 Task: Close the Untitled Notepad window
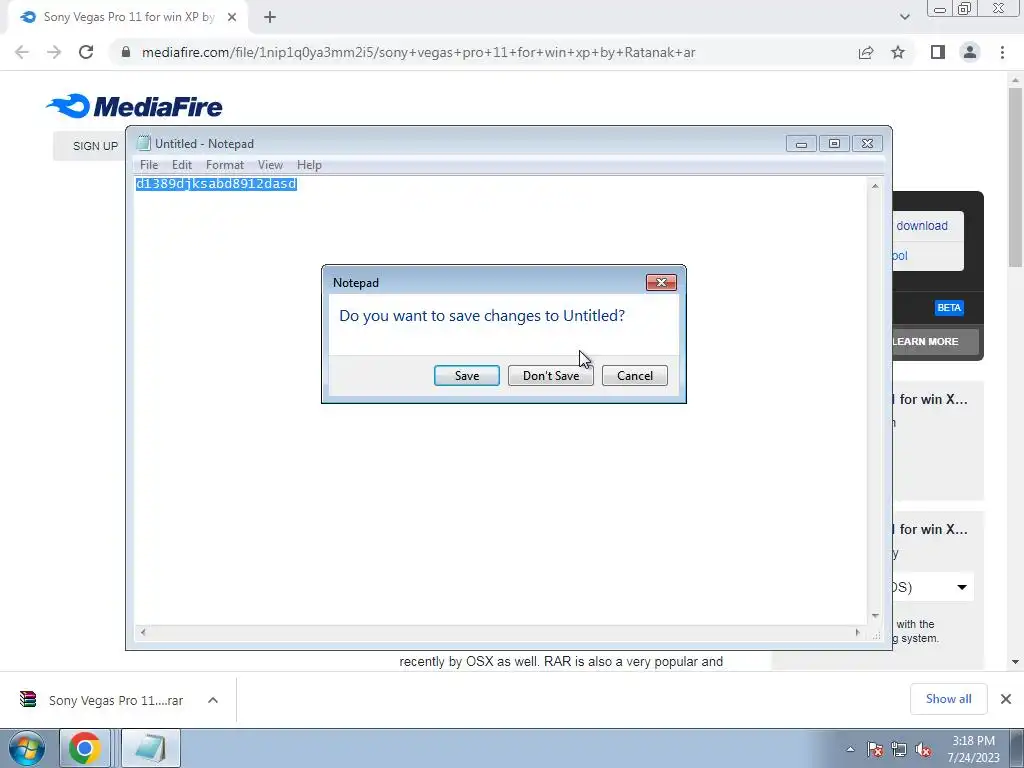point(867,144)
